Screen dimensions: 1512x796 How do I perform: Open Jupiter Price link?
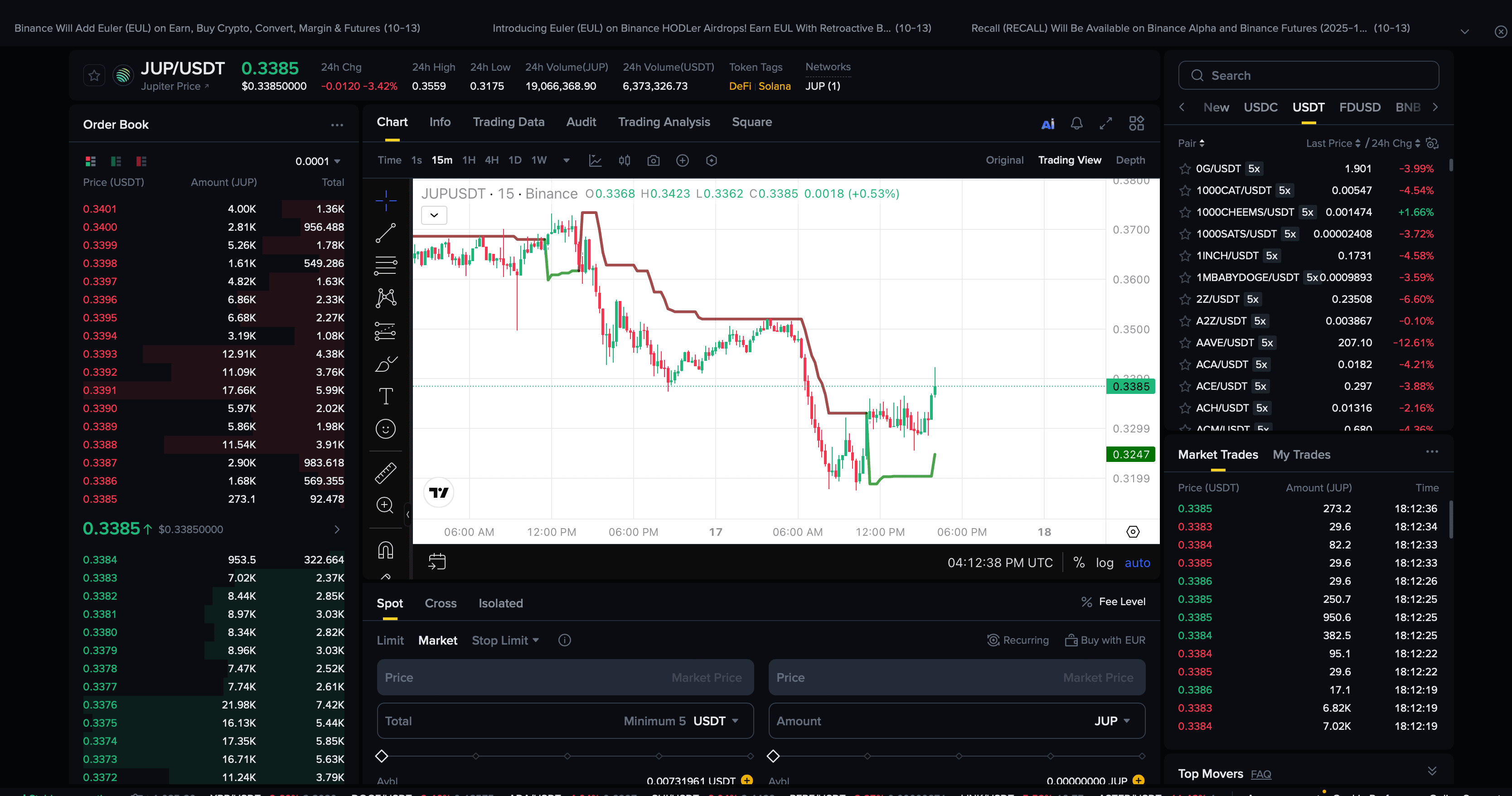tap(174, 86)
